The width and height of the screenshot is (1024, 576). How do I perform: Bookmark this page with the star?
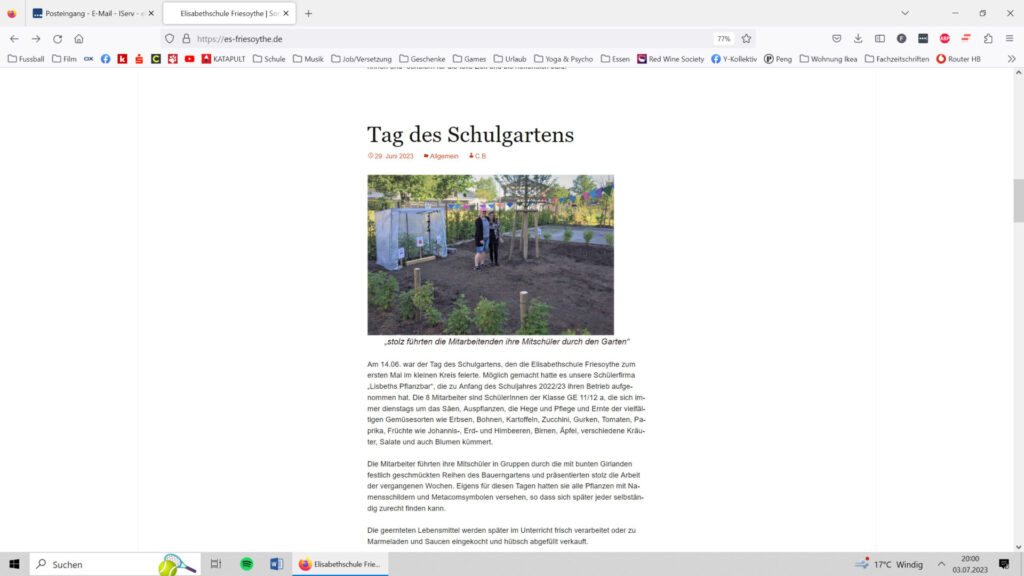tap(746, 39)
